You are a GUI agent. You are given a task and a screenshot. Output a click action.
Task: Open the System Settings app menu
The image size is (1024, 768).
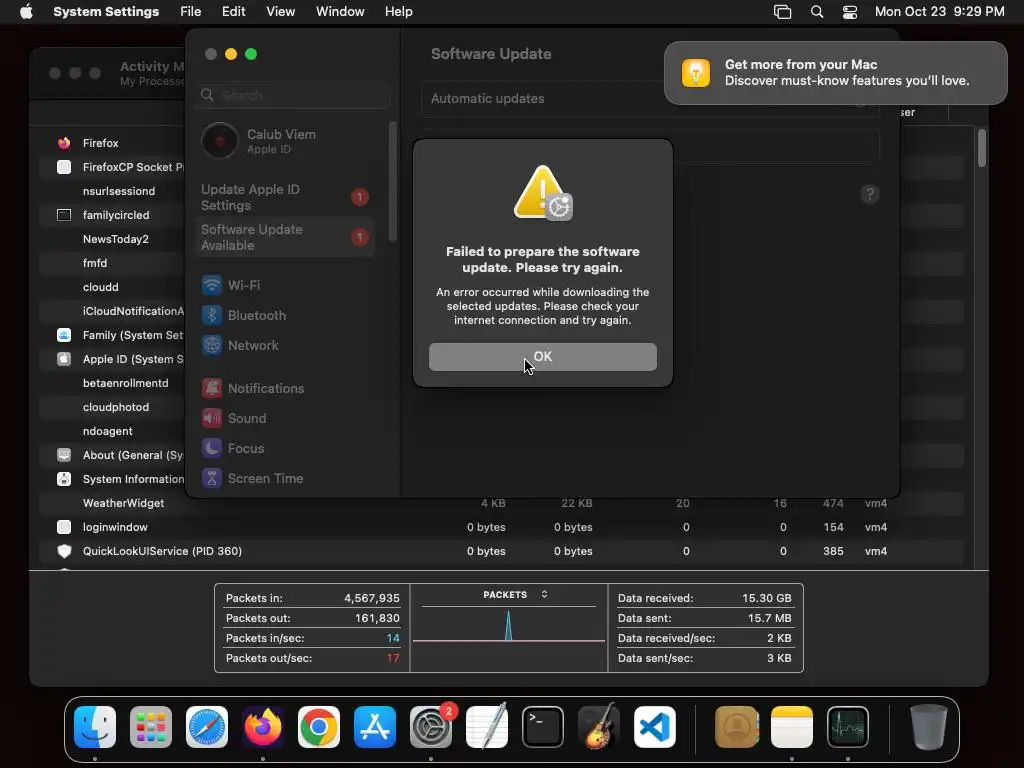tap(106, 12)
